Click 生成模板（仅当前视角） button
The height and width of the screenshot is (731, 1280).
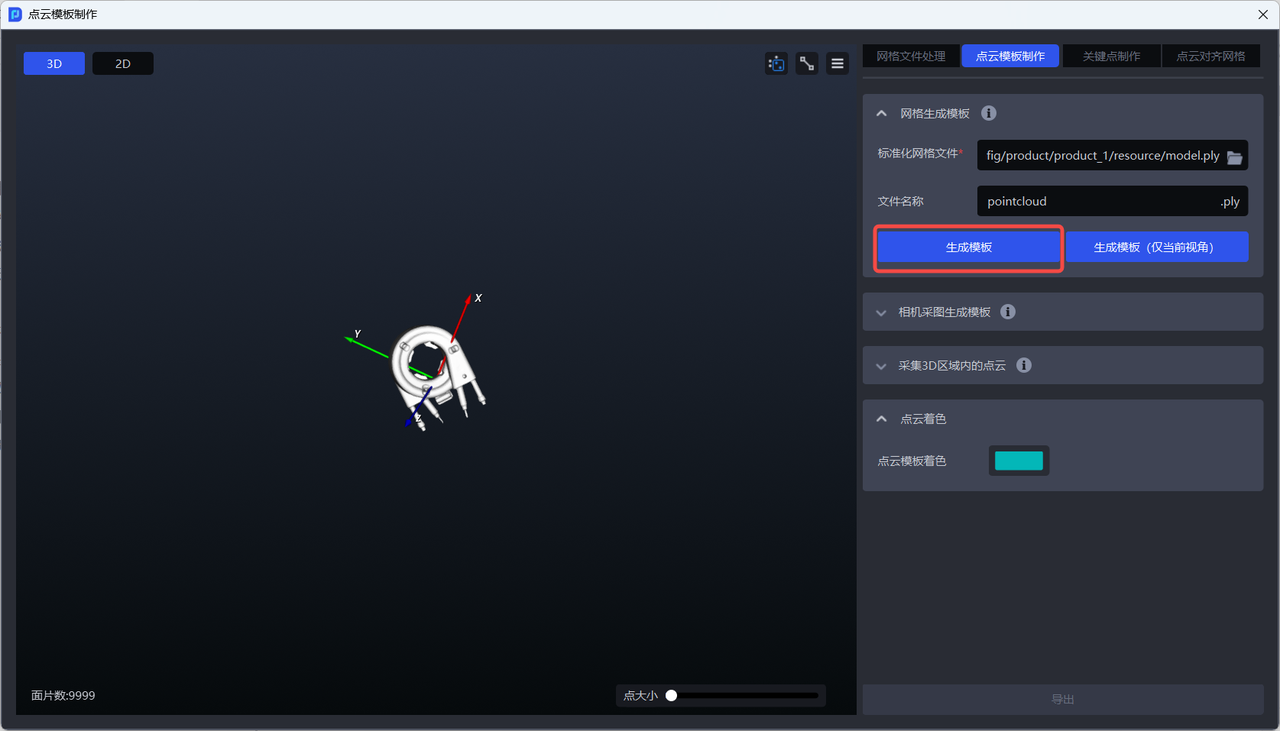1156,247
